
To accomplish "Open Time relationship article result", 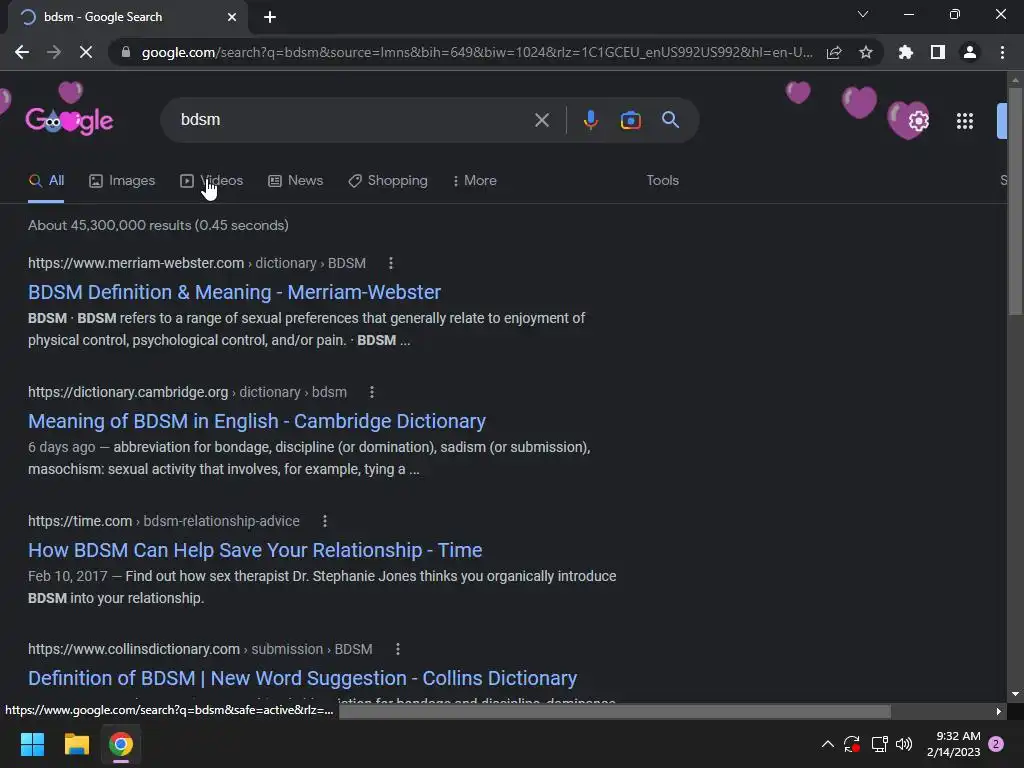I will 255,551.
